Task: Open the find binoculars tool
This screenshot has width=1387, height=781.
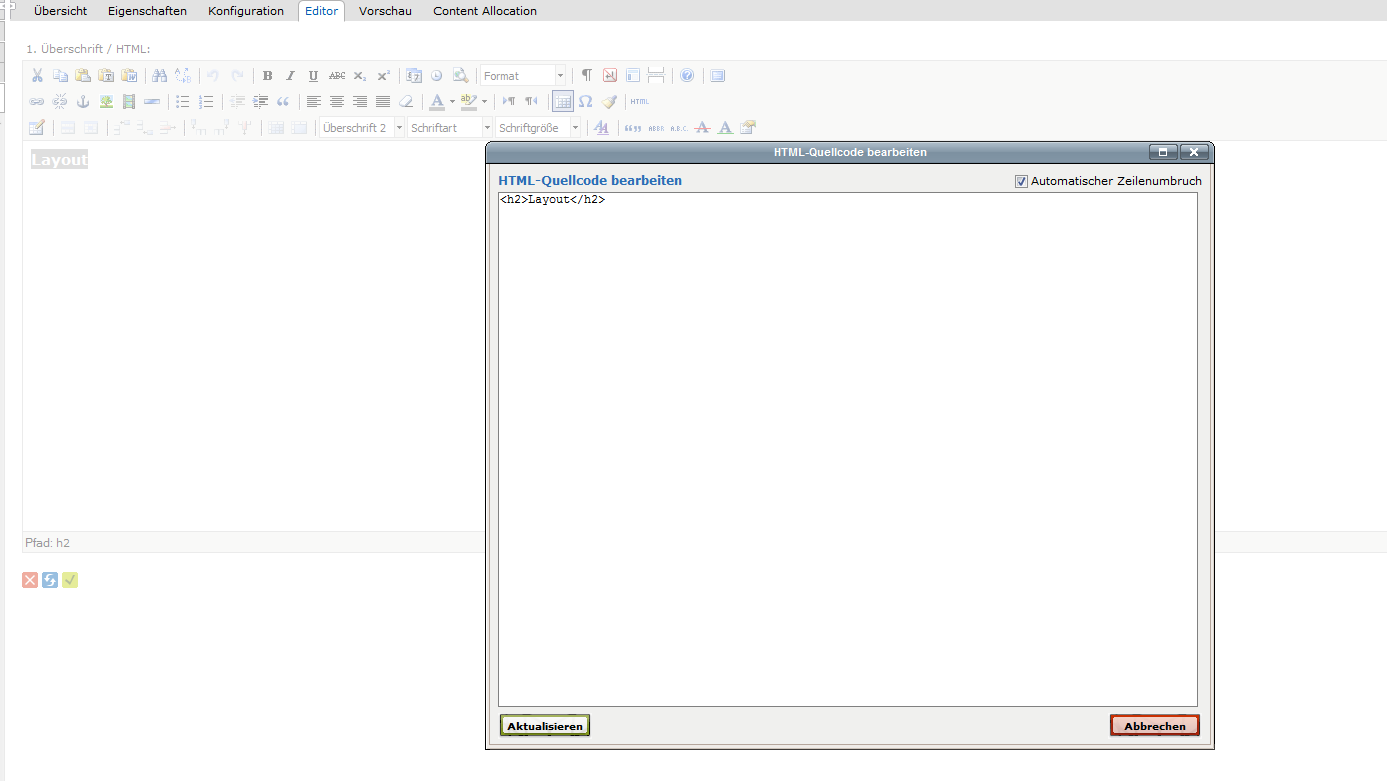Action: click(x=160, y=76)
